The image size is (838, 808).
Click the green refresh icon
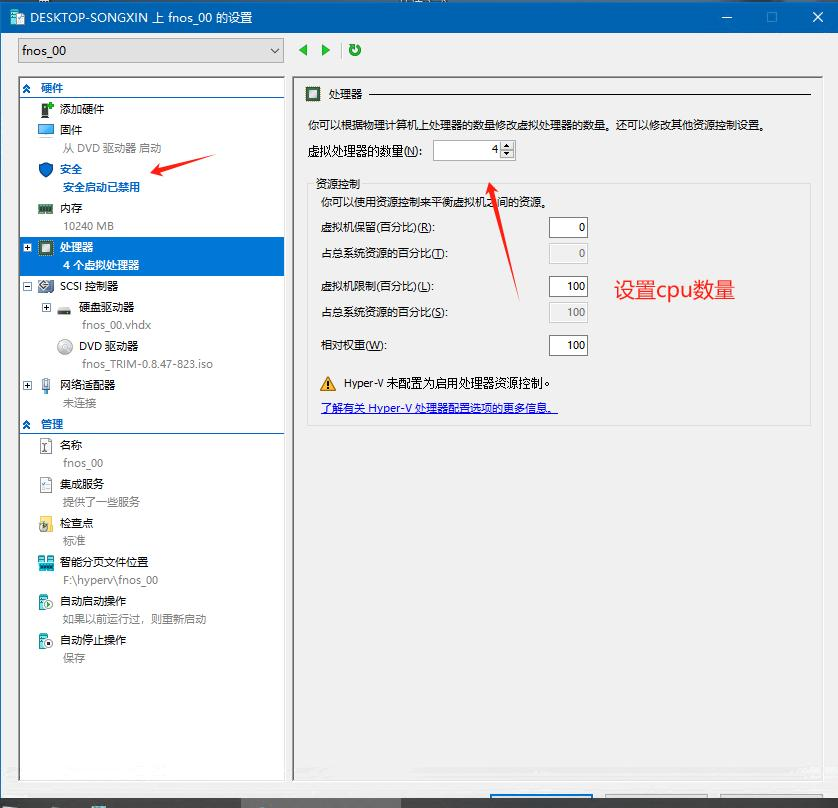355,50
